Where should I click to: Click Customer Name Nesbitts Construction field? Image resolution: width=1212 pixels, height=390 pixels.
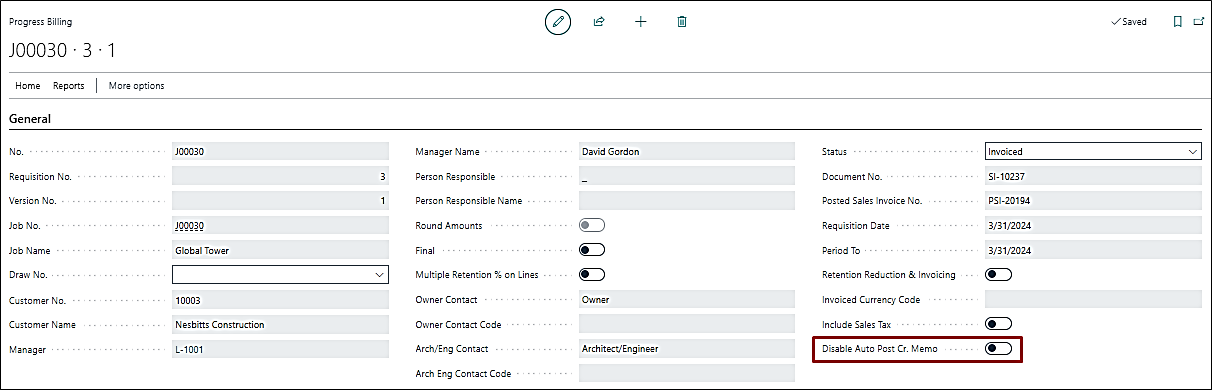point(280,324)
